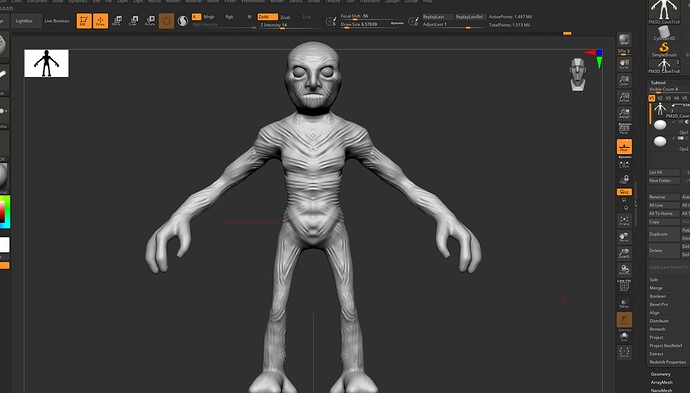Toggle the A button beside Mrgb

(x=196, y=17)
